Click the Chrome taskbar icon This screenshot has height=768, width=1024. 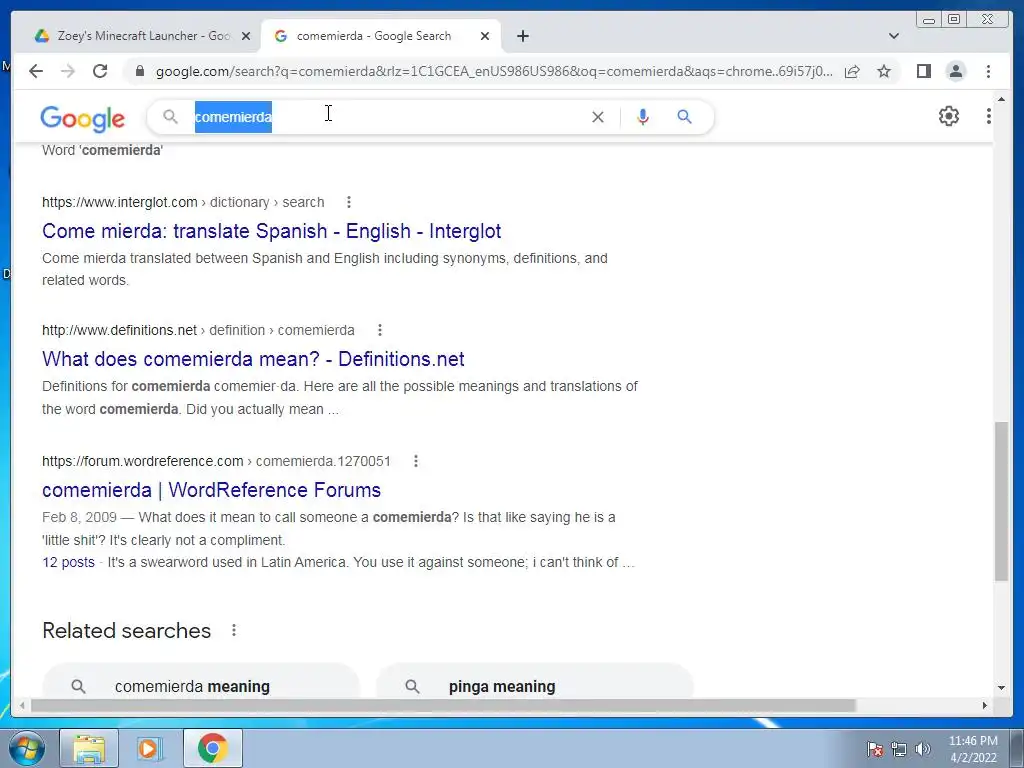[x=212, y=748]
